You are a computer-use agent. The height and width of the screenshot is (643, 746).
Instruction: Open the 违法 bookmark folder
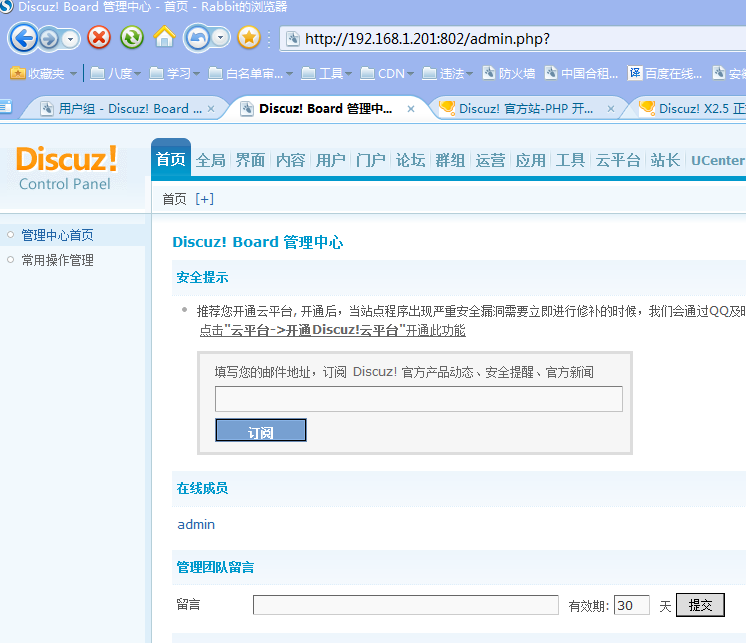point(447,73)
